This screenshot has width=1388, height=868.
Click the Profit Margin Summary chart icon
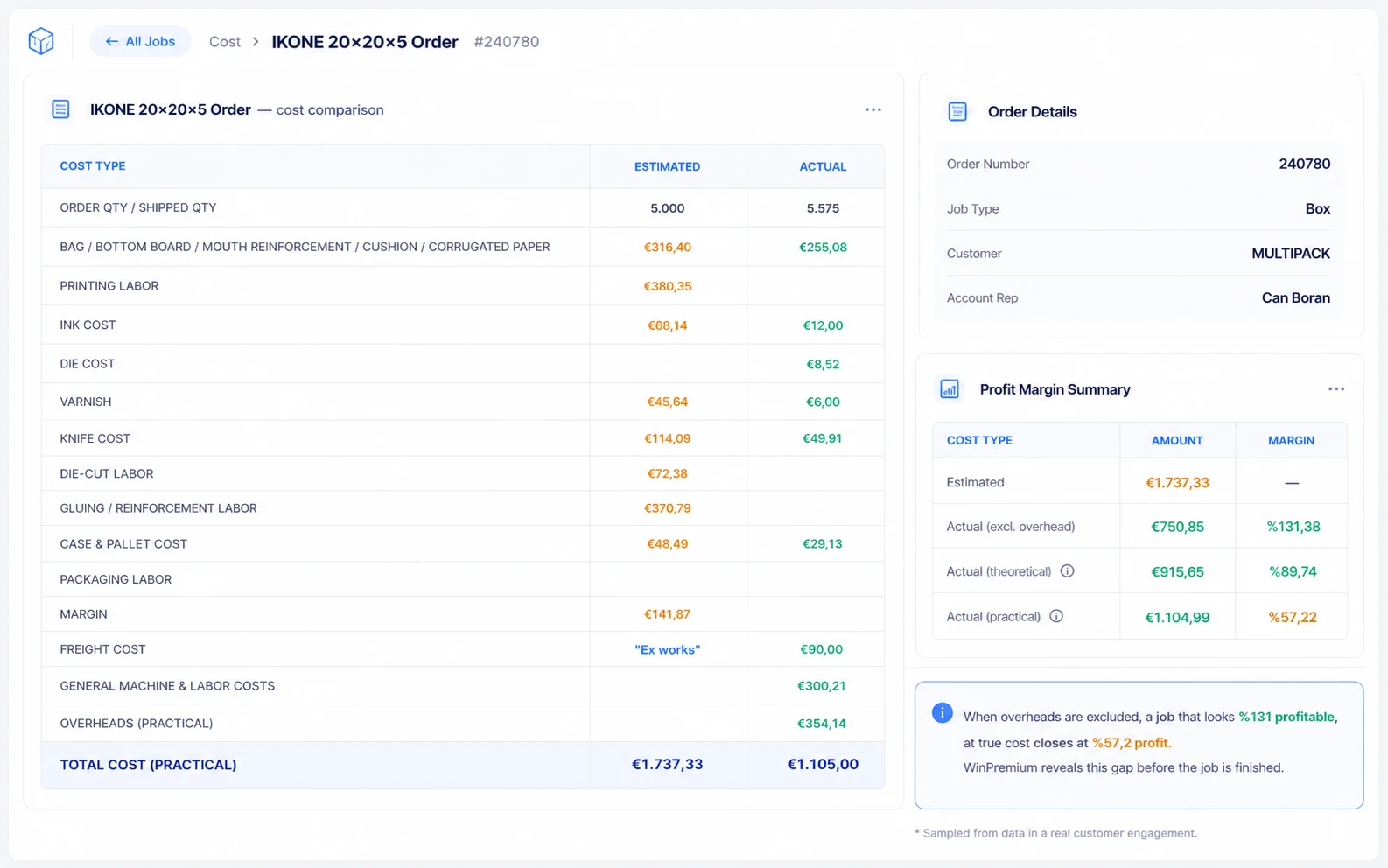(950, 389)
